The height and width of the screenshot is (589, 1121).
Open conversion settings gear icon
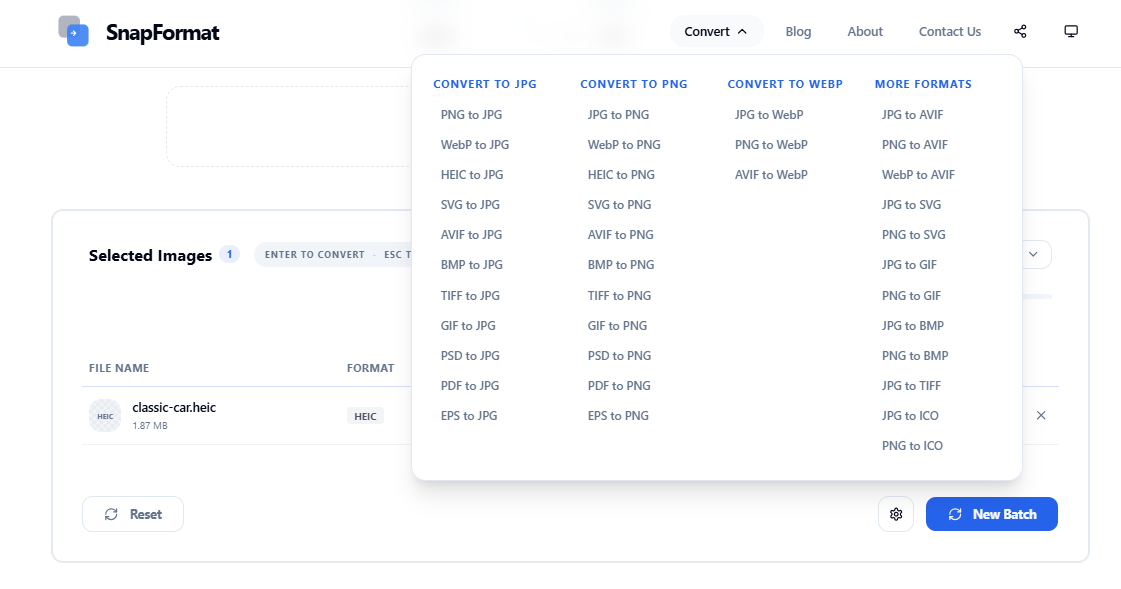[x=896, y=514]
